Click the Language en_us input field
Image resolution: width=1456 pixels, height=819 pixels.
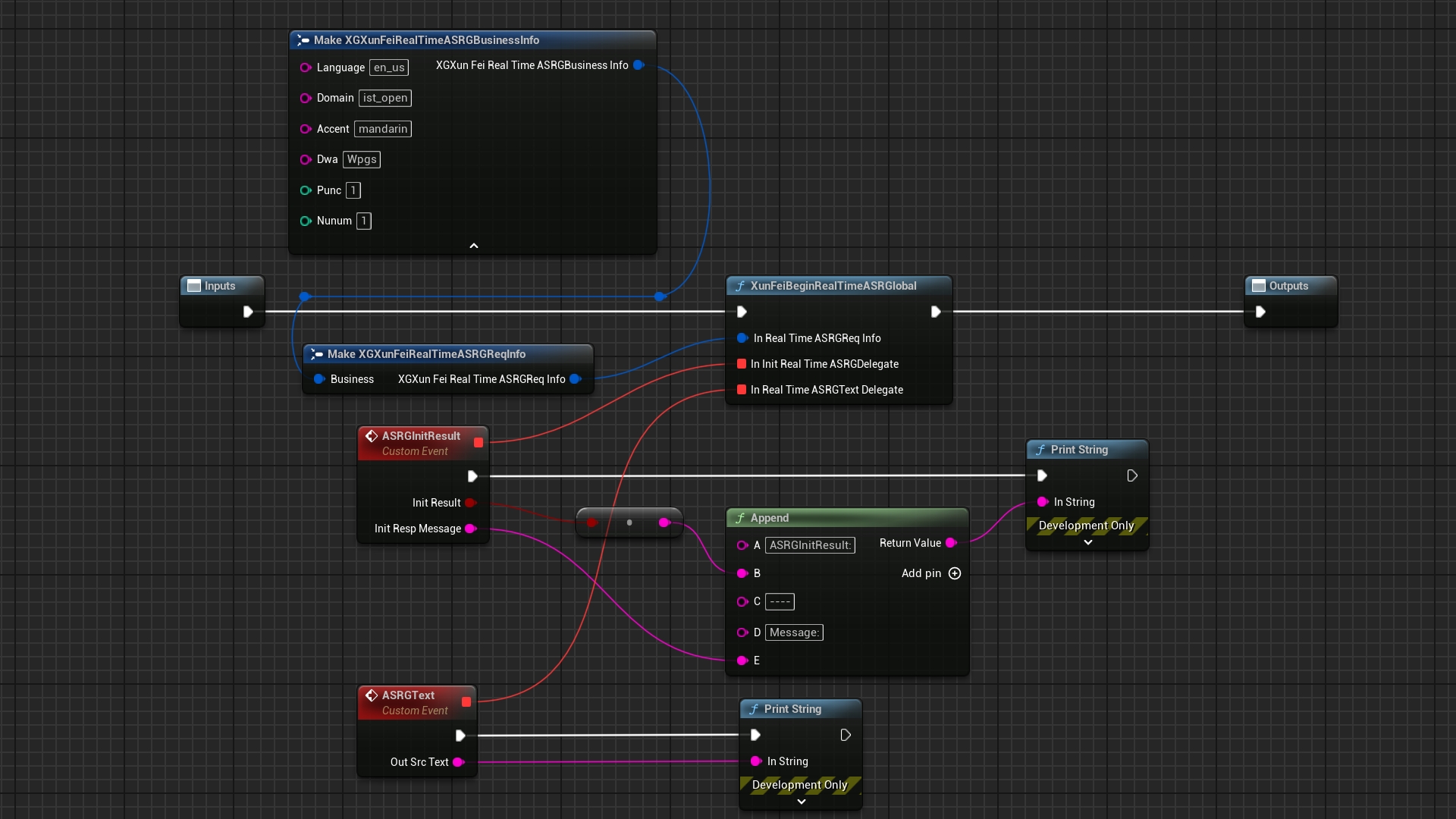(389, 67)
